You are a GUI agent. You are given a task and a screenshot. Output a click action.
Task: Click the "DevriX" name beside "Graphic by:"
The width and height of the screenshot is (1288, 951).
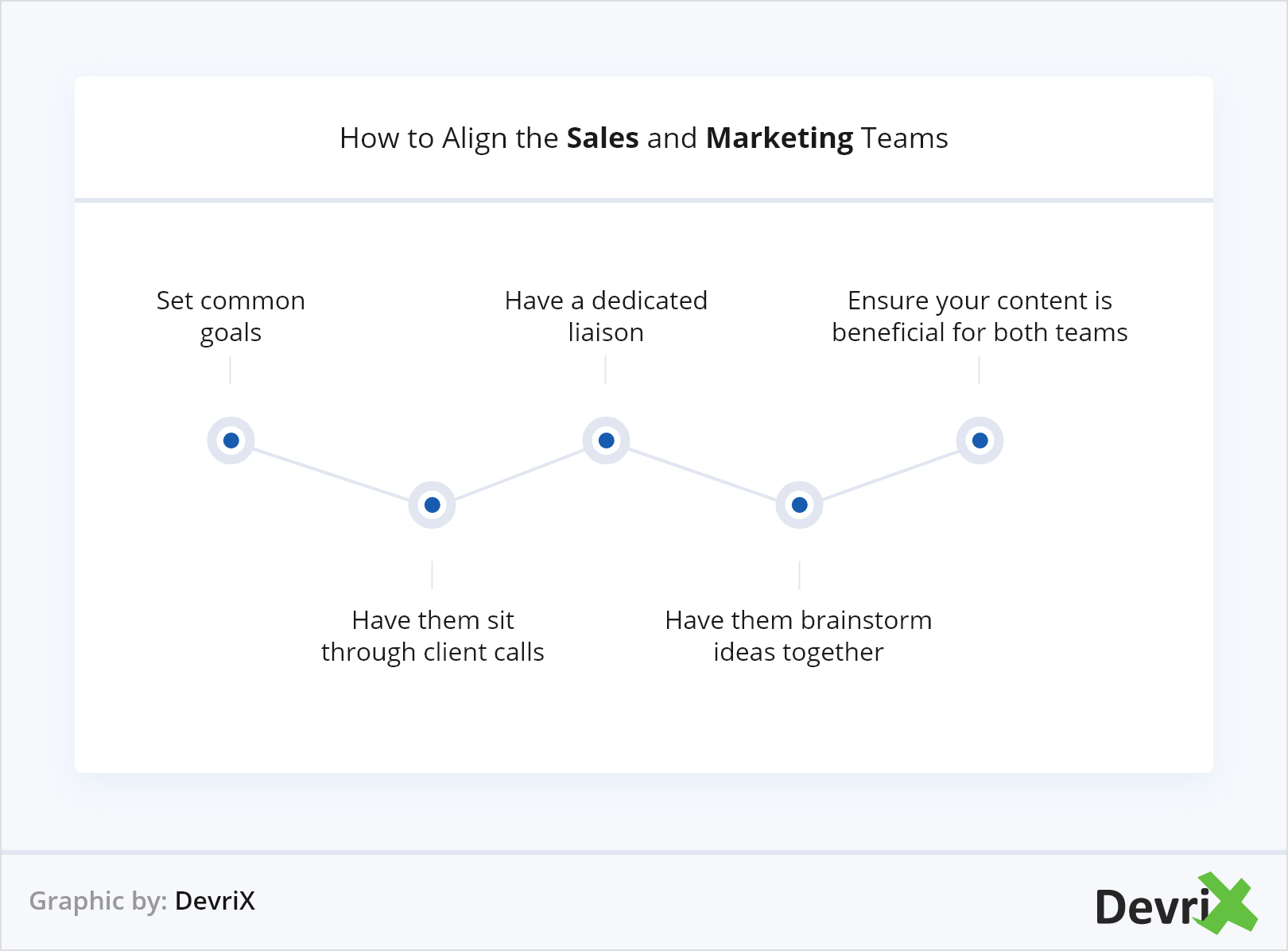[215, 901]
